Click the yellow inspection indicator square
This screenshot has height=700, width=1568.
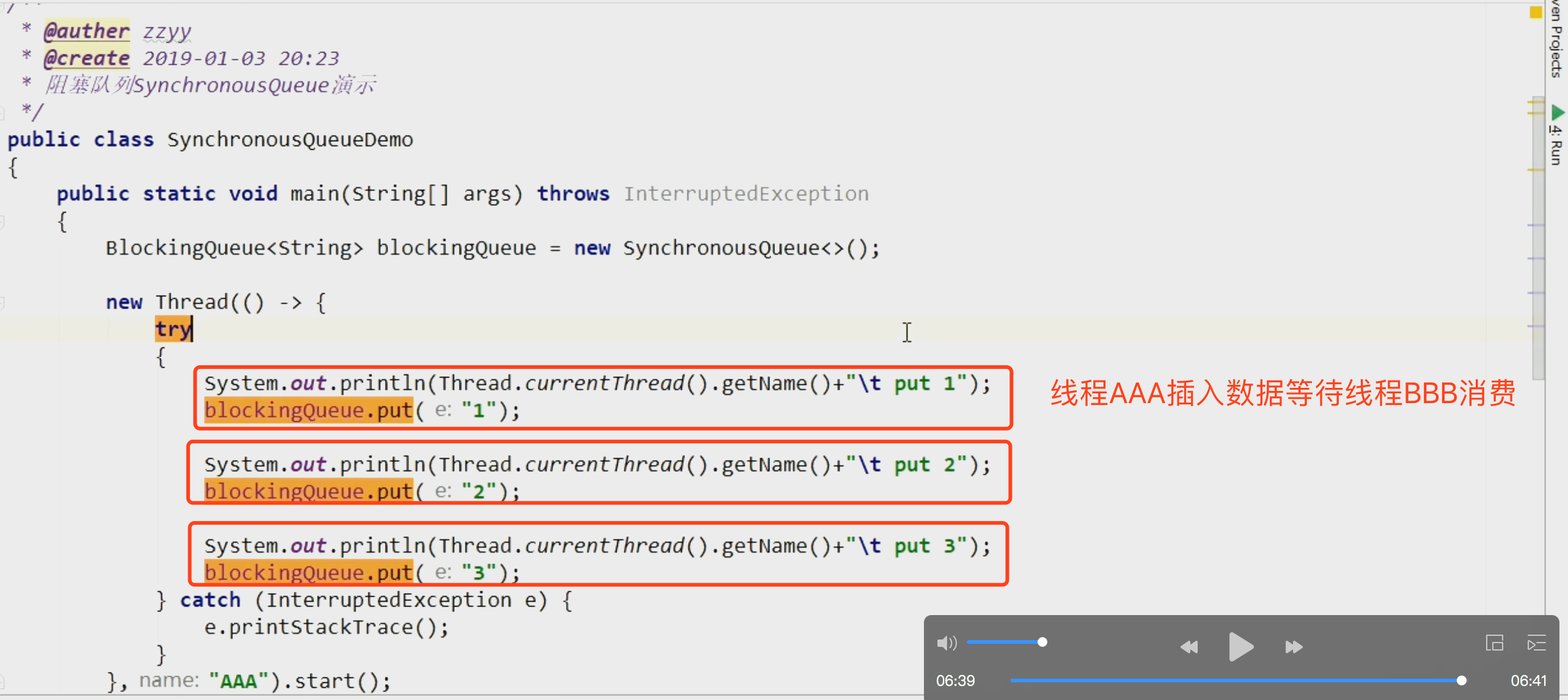(x=1536, y=13)
